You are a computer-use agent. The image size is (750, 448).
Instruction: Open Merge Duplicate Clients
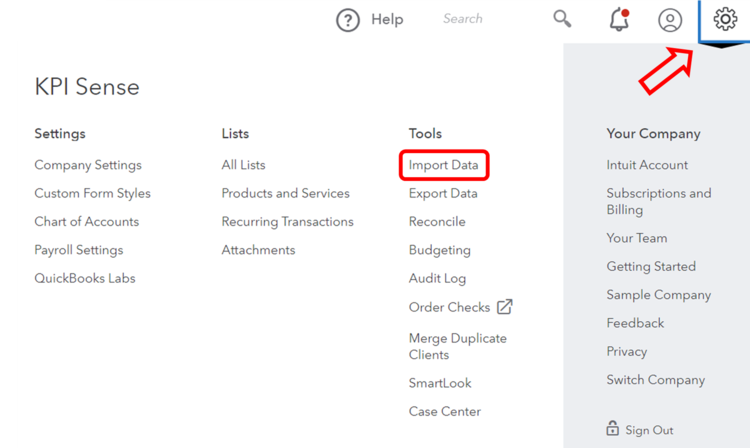click(458, 346)
